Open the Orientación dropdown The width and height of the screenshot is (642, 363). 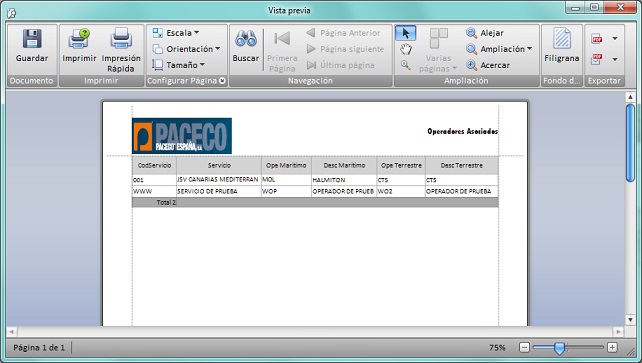click(x=186, y=49)
